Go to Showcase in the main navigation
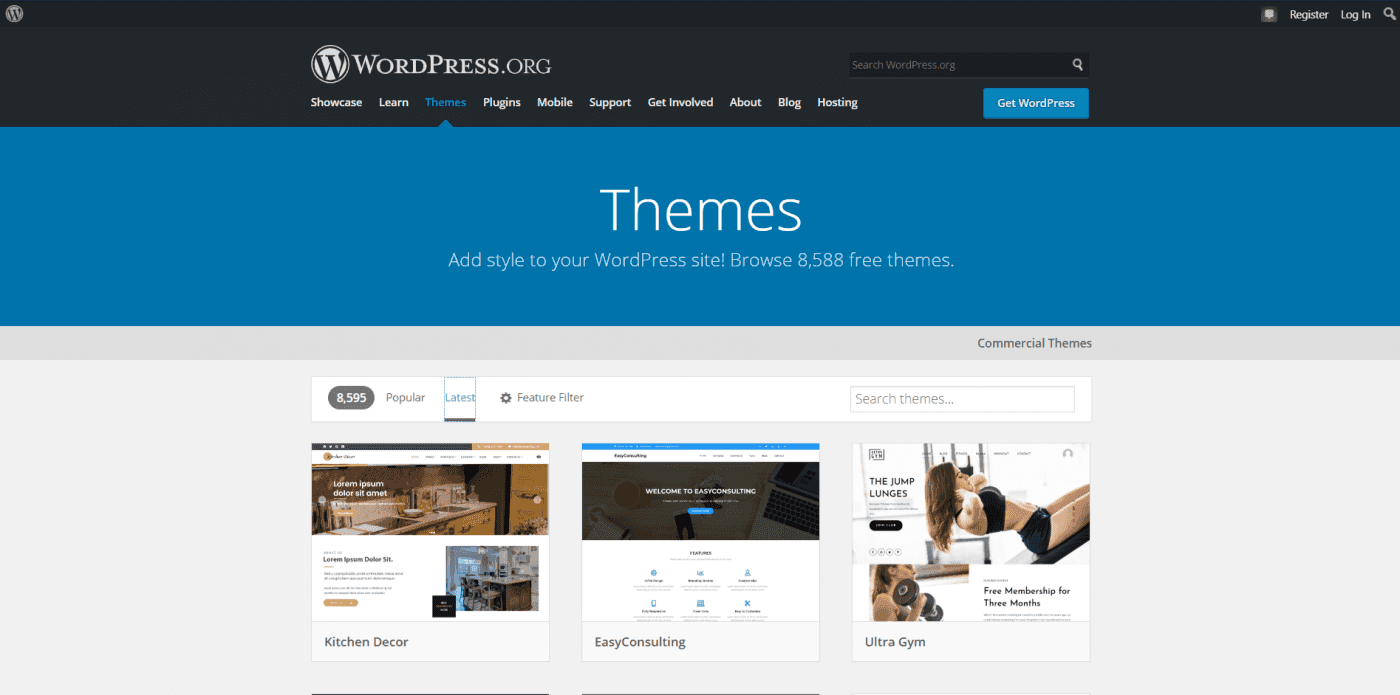 [x=336, y=102]
